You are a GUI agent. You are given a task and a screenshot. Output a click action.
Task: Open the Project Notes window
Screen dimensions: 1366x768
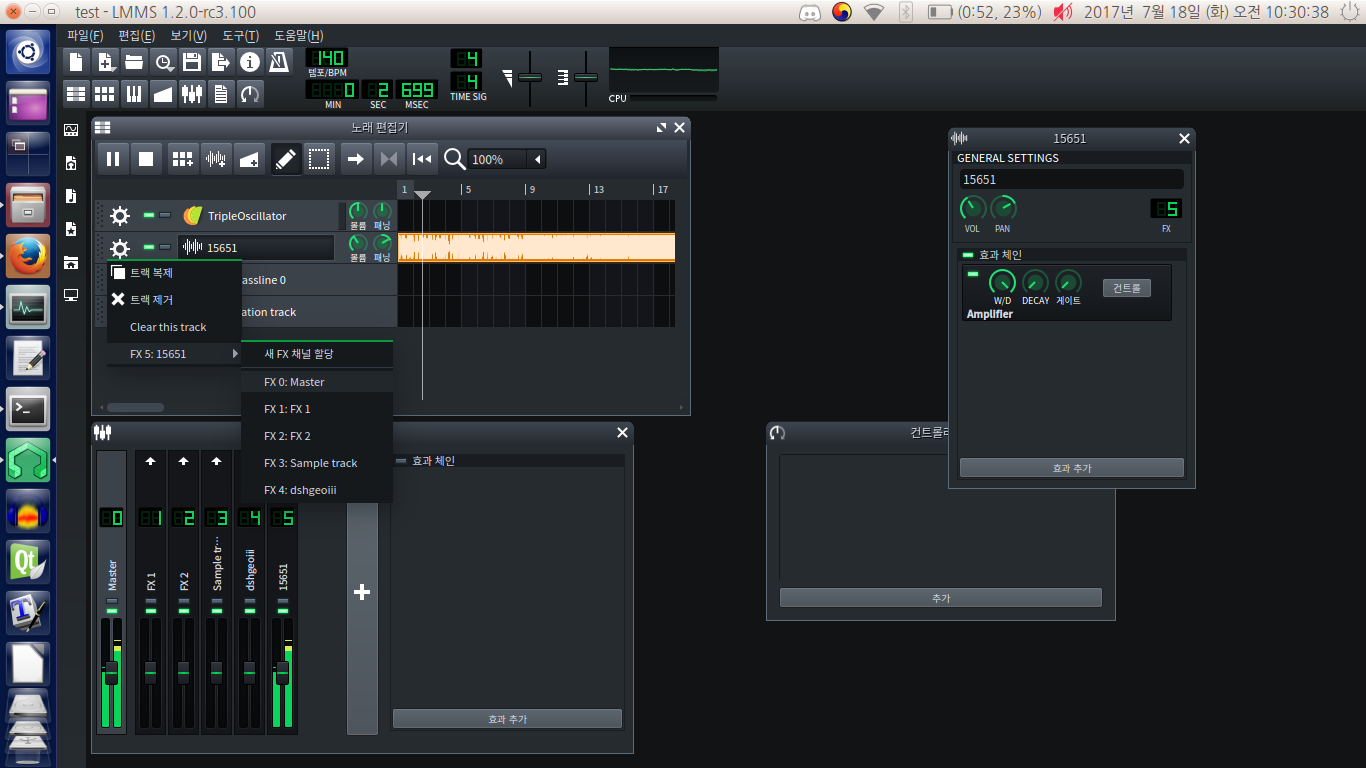[221, 94]
